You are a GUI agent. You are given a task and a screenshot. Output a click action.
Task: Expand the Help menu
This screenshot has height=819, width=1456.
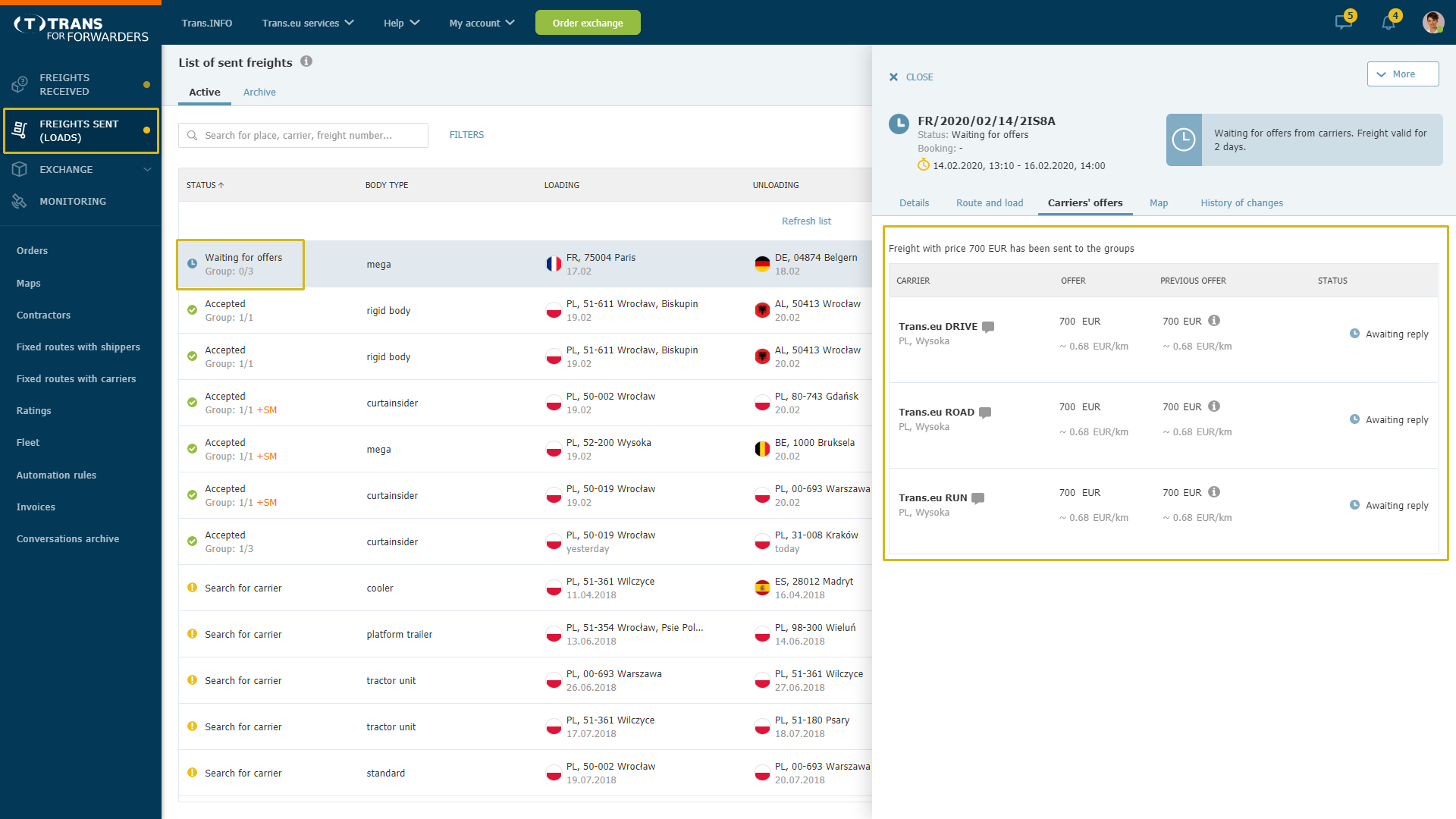(x=401, y=23)
